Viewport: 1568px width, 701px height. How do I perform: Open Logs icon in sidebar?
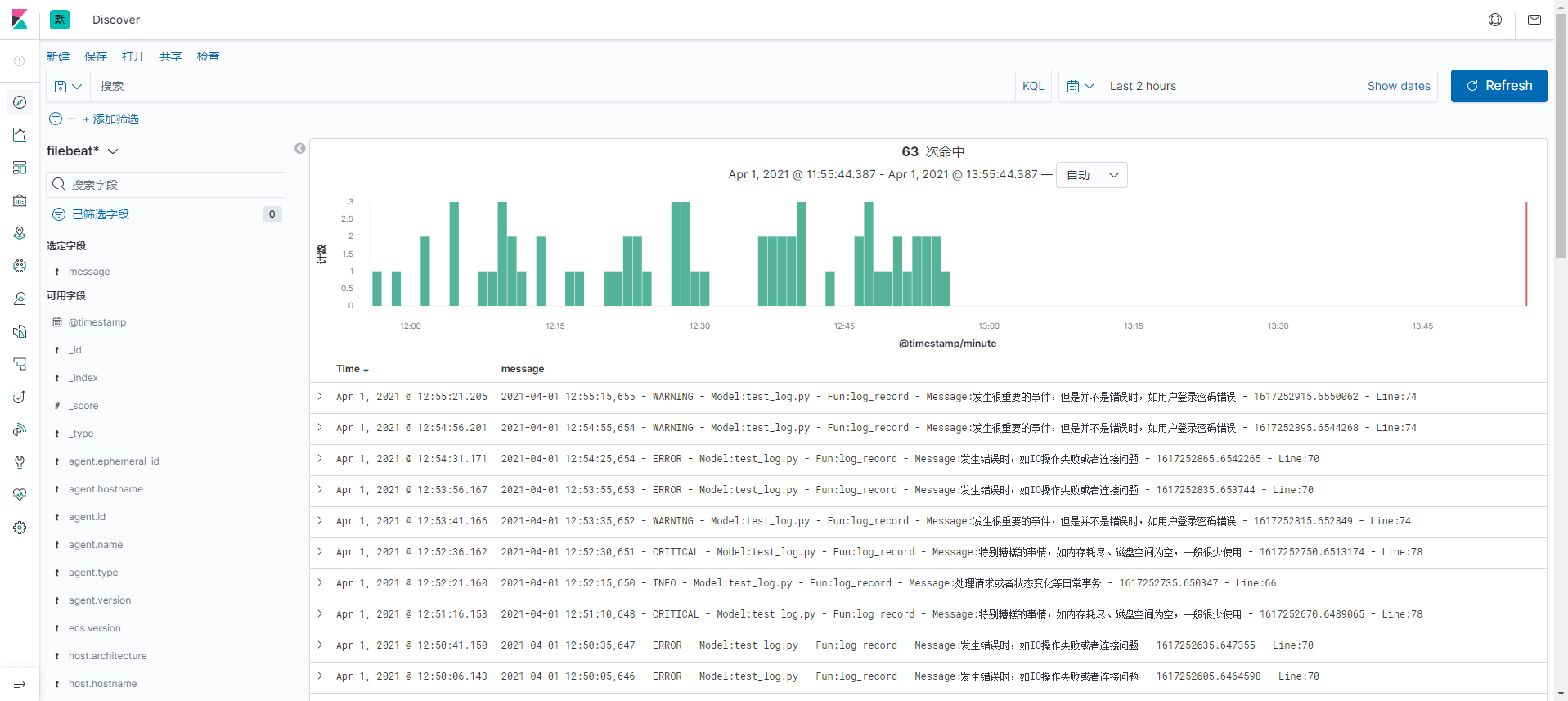click(20, 331)
